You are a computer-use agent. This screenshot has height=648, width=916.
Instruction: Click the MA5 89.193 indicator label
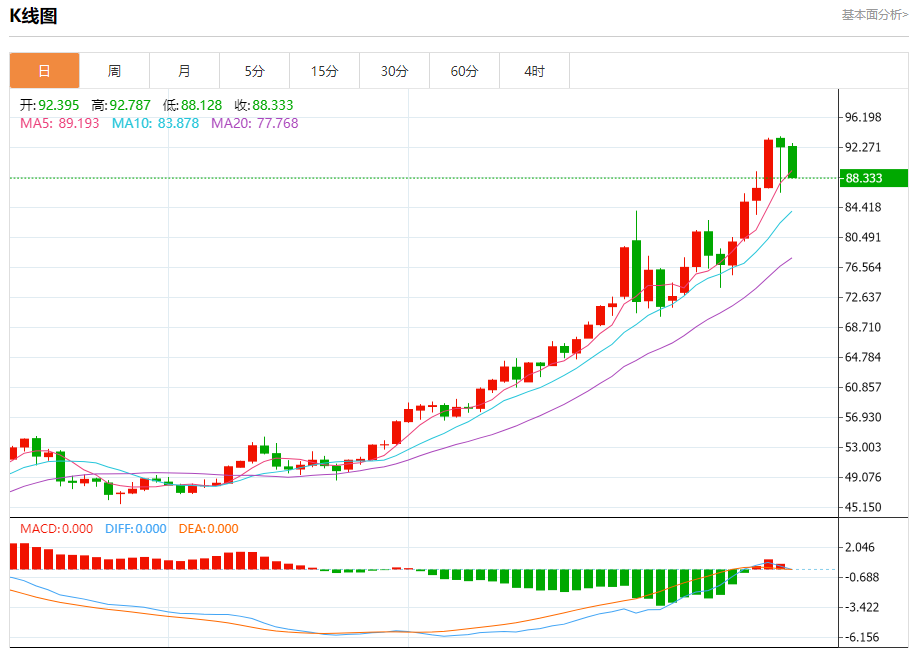(60, 123)
